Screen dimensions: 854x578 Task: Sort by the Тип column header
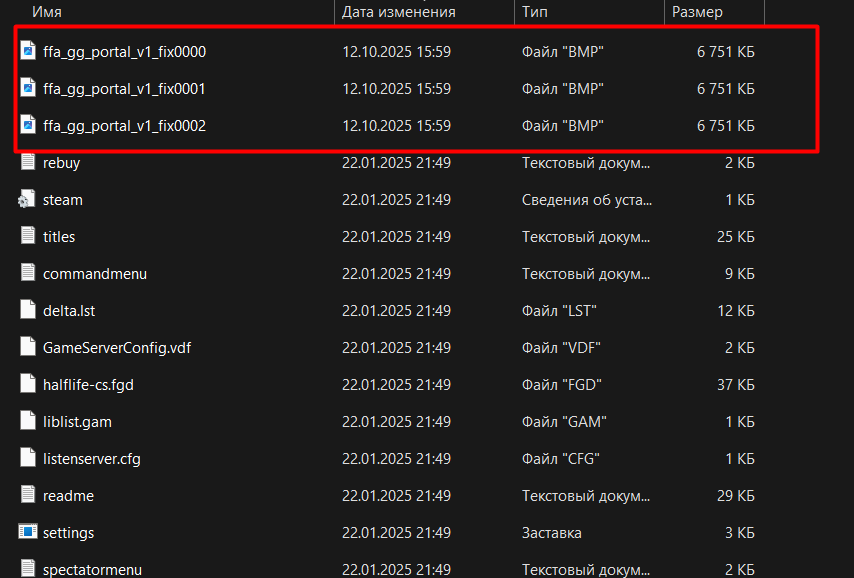(x=532, y=12)
